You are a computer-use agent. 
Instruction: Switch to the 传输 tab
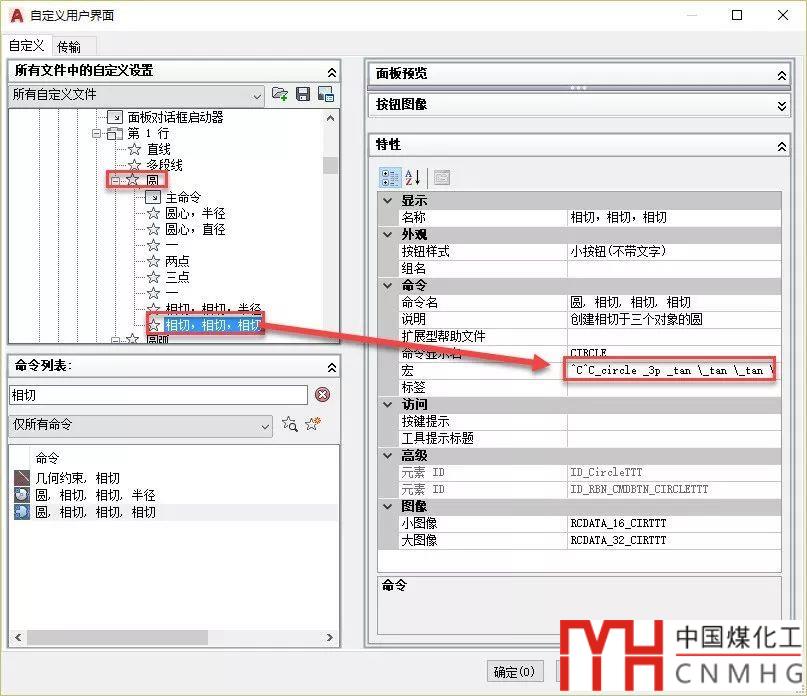[68, 47]
